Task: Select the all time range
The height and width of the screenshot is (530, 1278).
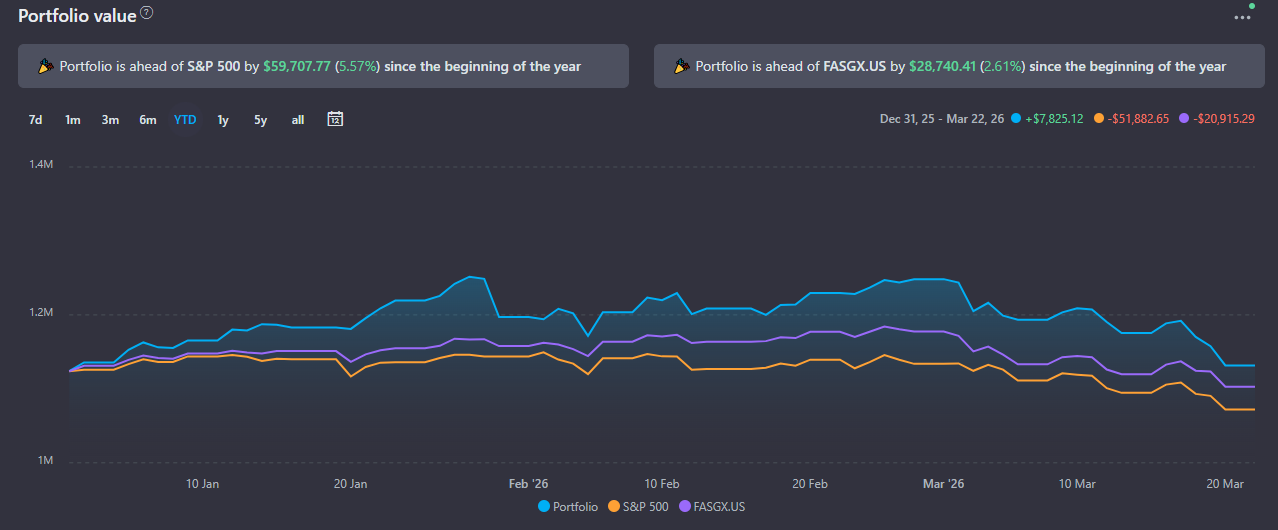Action: coord(298,120)
